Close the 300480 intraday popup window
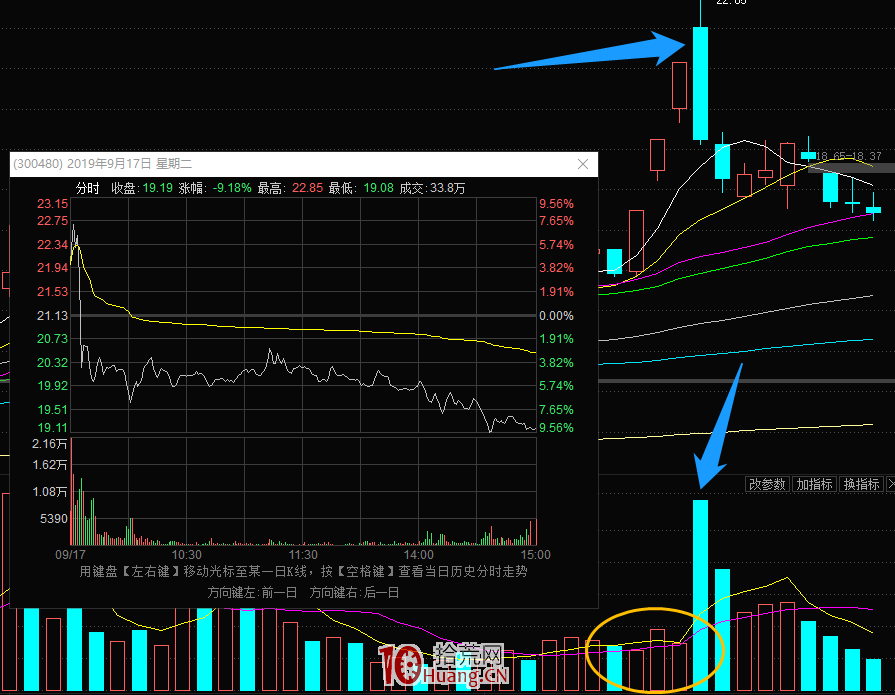This screenshot has height=695, width=895. click(583, 164)
